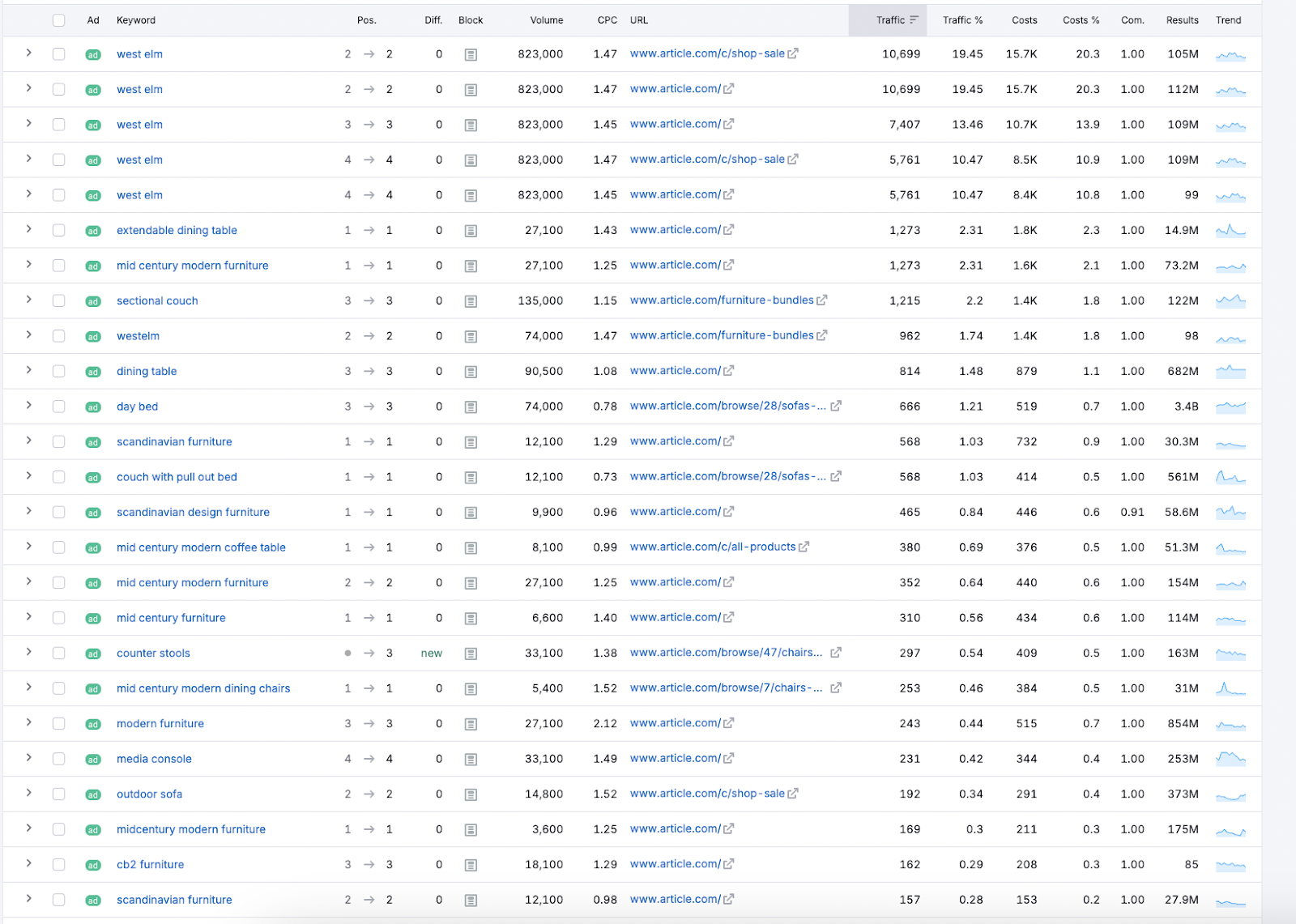
Task: View trend sparkline for couch with pull out bed
Action: coord(1230,477)
